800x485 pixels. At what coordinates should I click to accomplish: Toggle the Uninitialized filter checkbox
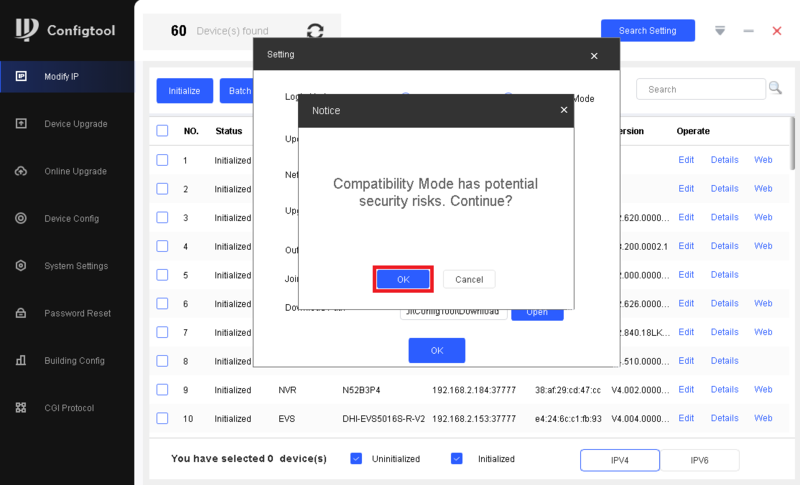click(x=356, y=458)
